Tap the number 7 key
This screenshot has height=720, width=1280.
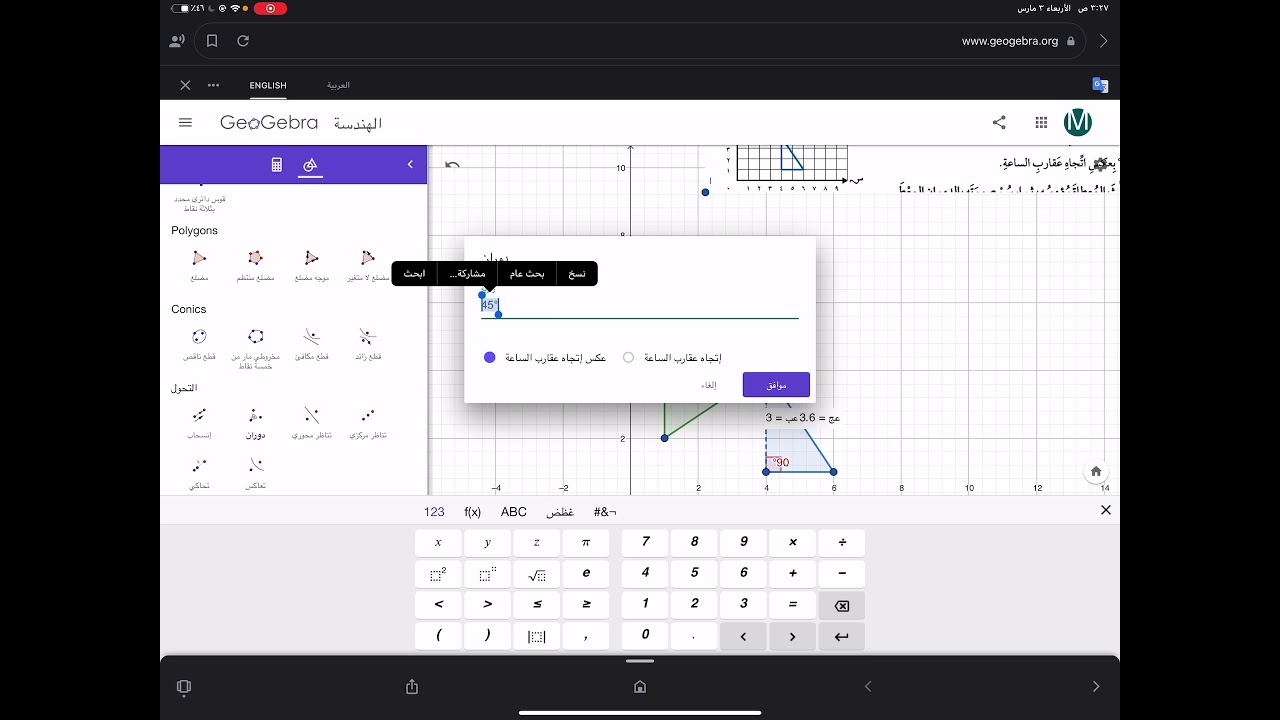click(x=646, y=543)
